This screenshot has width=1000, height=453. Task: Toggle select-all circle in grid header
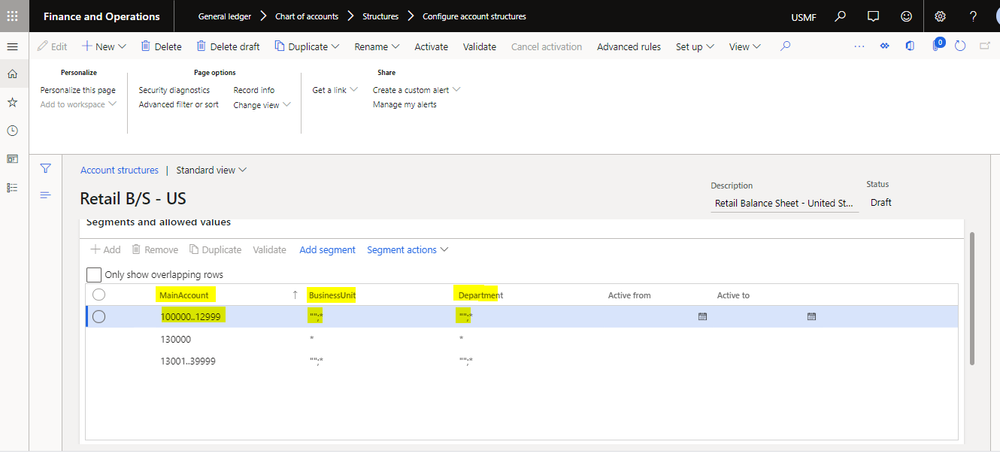click(99, 295)
